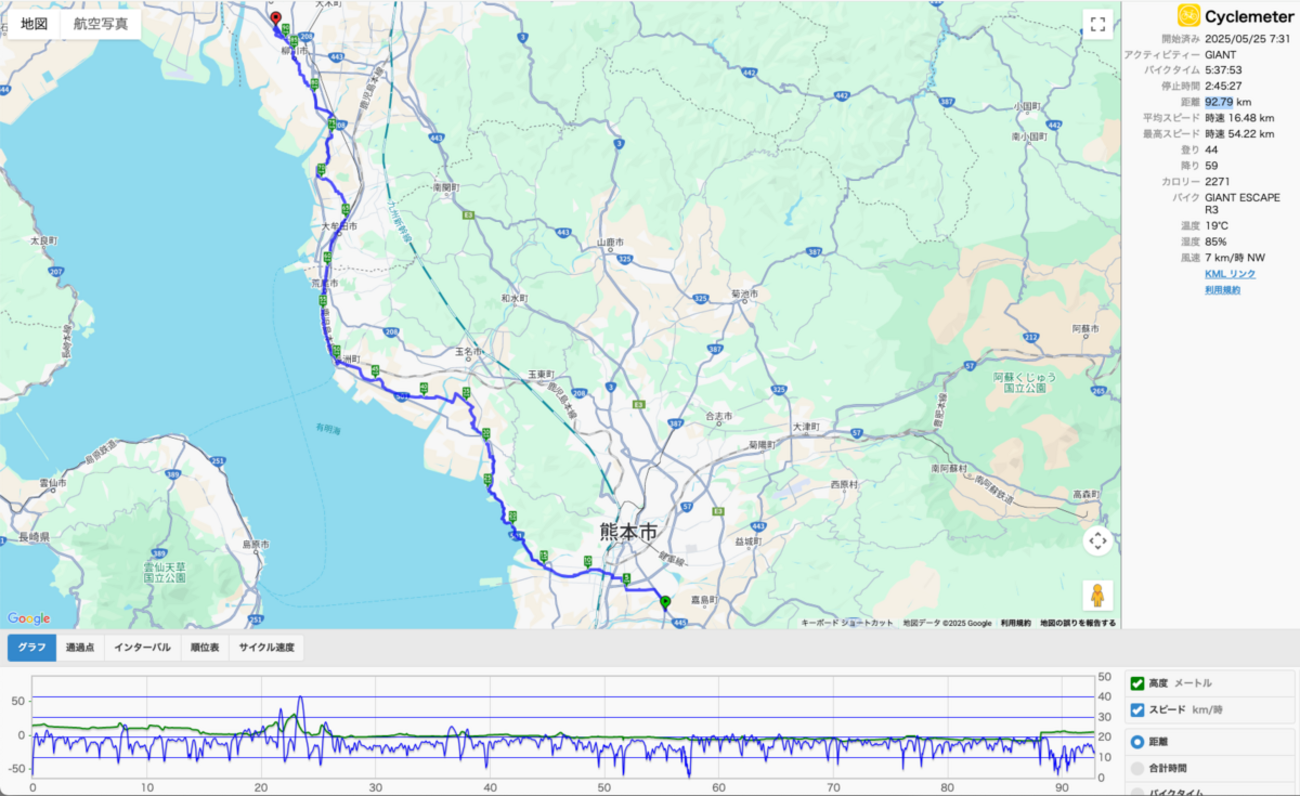Image resolution: width=1300 pixels, height=796 pixels.
Task: Click 地図の誤りを報告する link
Action: coord(1078,623)
